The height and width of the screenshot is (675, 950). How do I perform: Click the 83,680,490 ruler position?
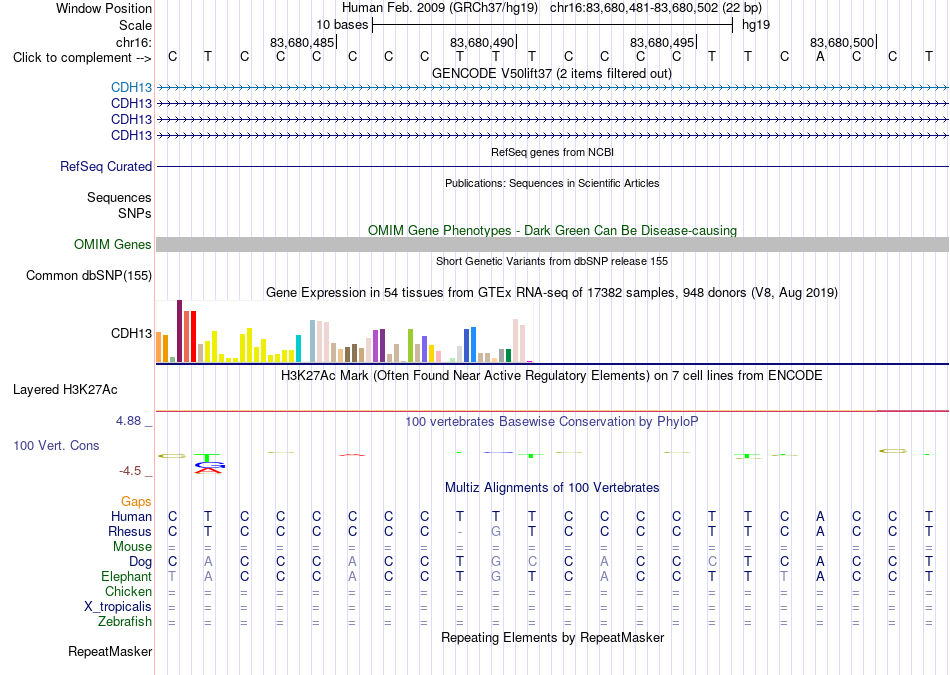[x=482, y=42]
